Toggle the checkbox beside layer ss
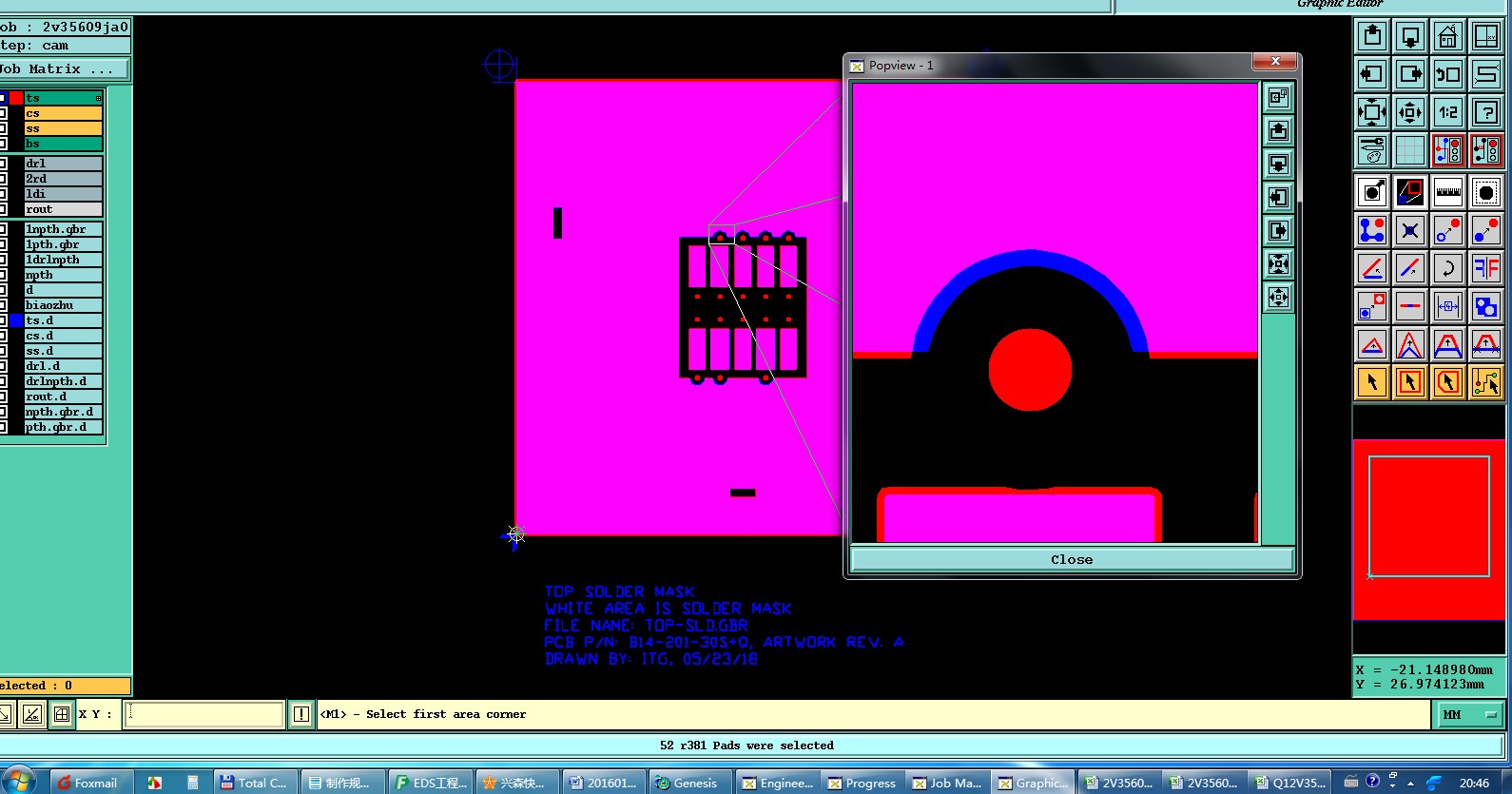Screen dimensions: 1512x794 click(x=3, y=128)
